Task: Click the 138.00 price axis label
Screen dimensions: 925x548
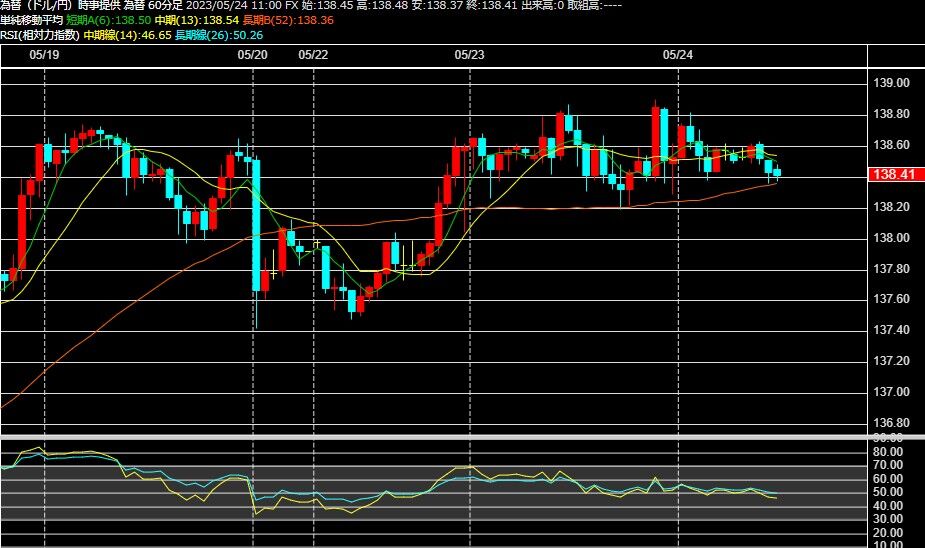Action: tap(891, 238)
